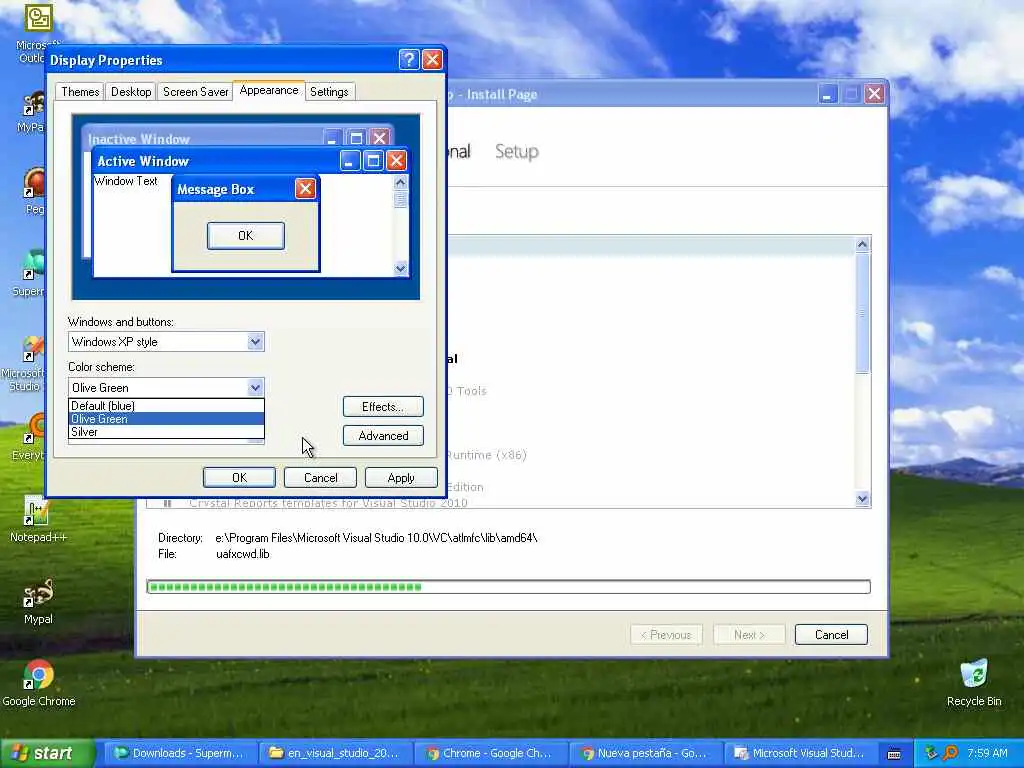Screen dimensions: 1024x768
Task: Click the magnifier icon in system tray
Action: click(950, 753)
